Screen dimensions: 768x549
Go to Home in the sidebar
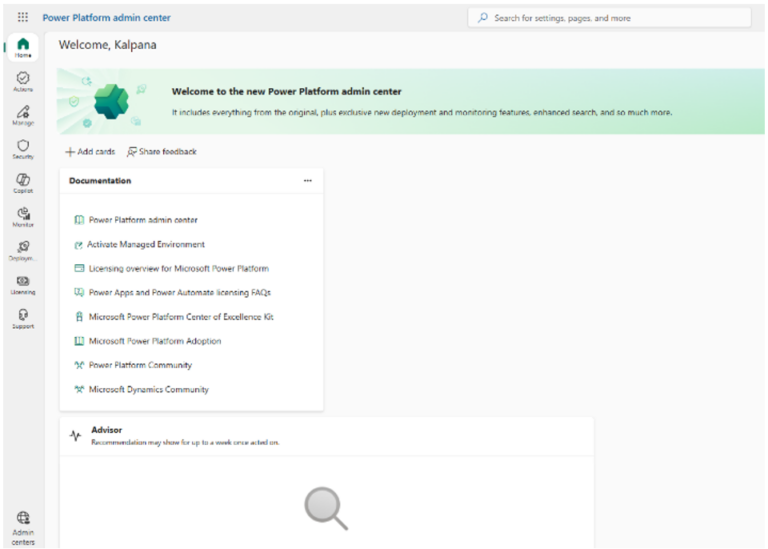[x=23, y=48]
